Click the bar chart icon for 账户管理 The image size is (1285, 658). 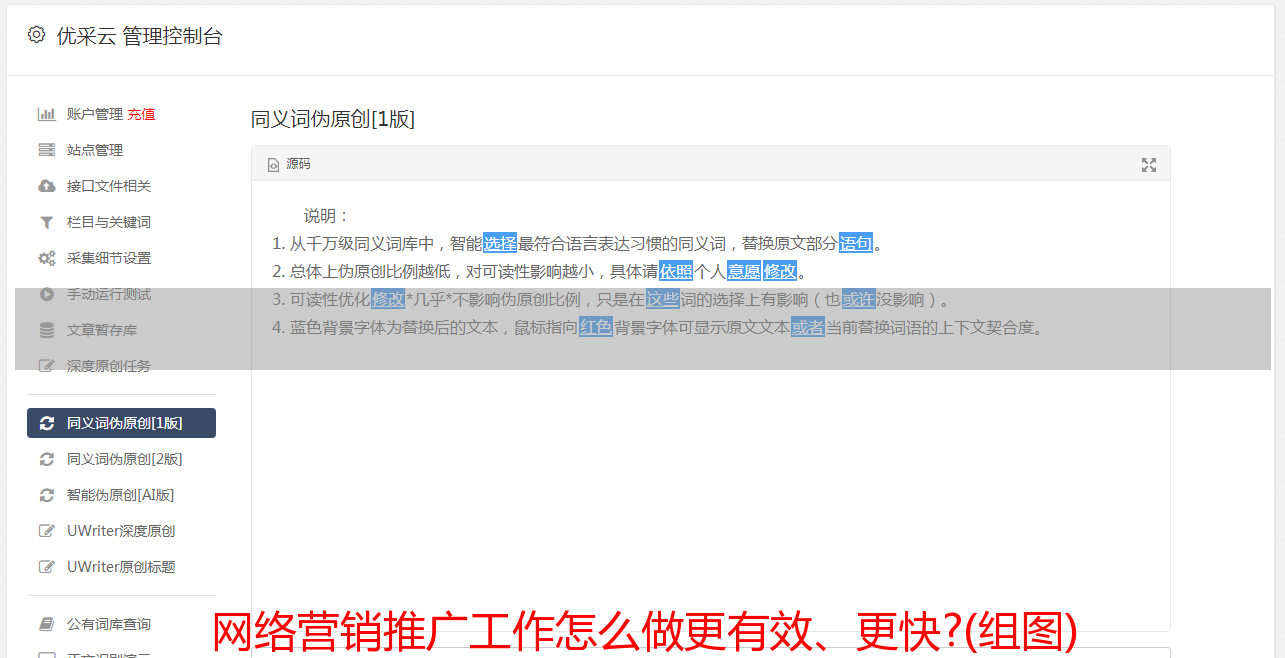(x=46, y=114)
